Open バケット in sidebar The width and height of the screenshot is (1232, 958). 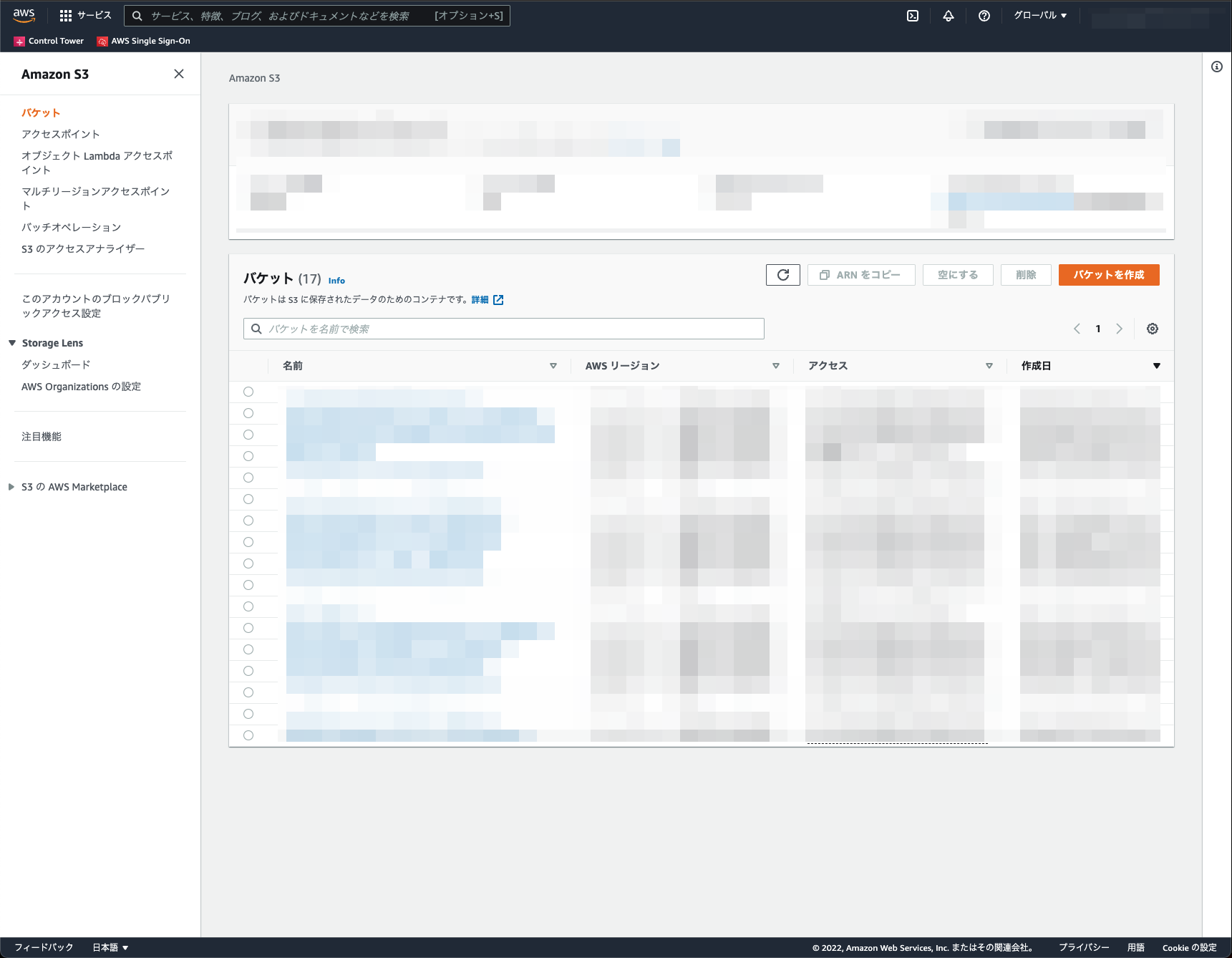[41, 112]
